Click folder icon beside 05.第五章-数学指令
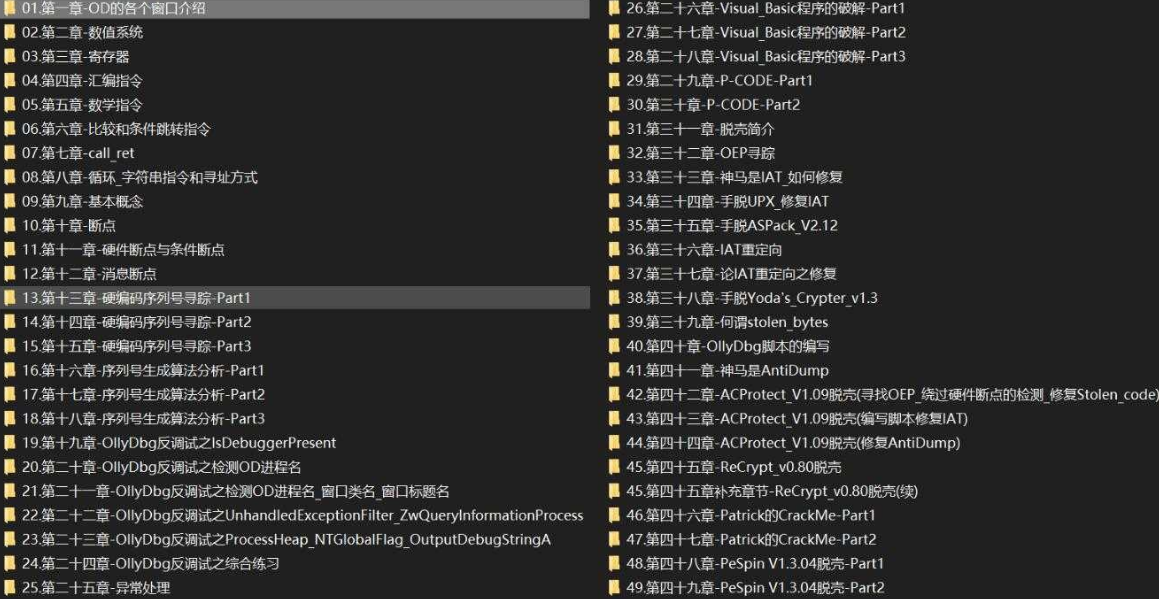Screen dimensions: 1159x599 [x=10, y=105]
